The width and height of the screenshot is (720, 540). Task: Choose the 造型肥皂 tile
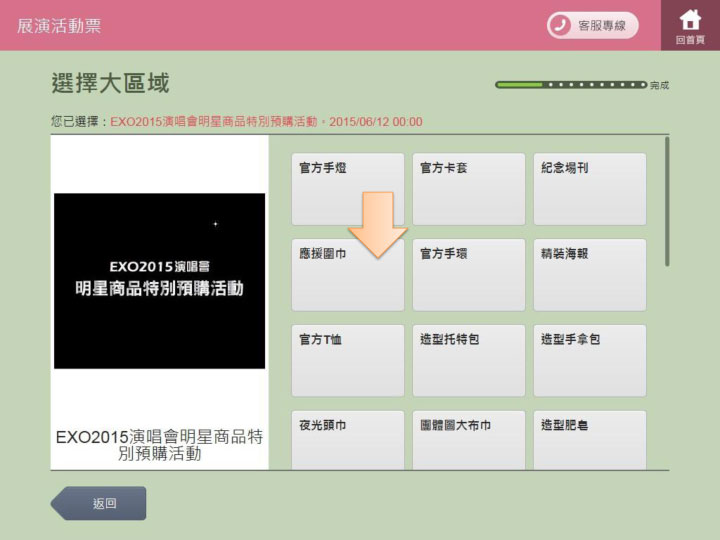coord(590,440)
